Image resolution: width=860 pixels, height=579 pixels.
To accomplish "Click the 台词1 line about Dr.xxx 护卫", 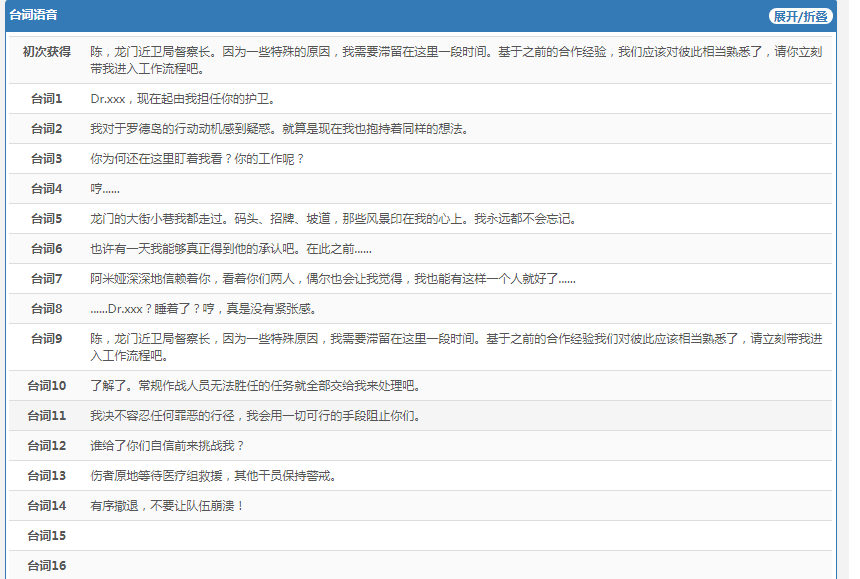I will coord(182,99).
